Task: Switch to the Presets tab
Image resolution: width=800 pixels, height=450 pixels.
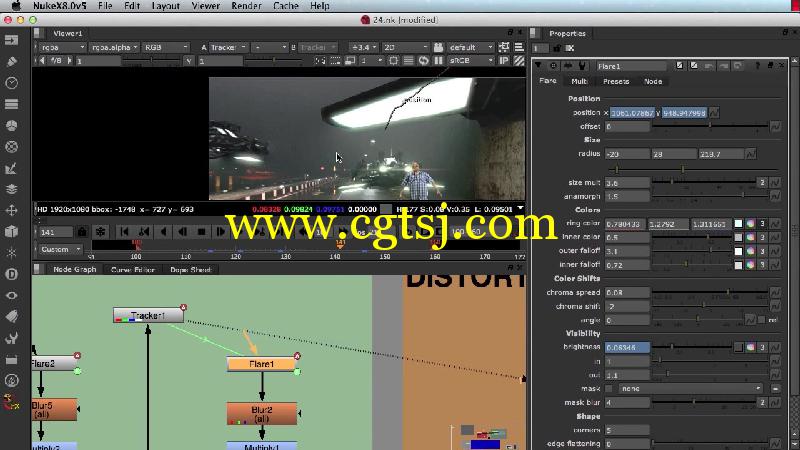Action: [616, 82]
